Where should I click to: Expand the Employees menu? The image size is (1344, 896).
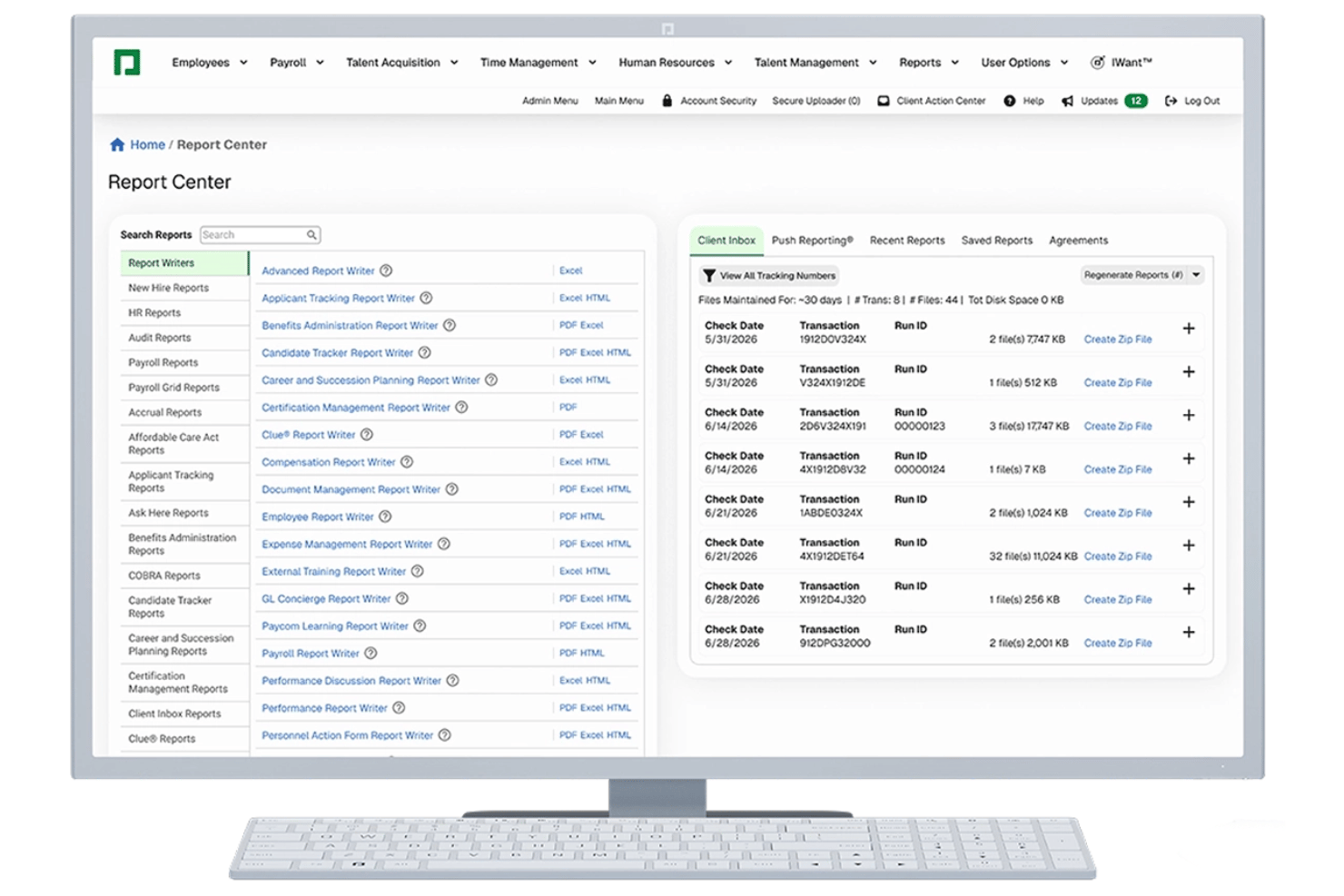pos(209,63)
